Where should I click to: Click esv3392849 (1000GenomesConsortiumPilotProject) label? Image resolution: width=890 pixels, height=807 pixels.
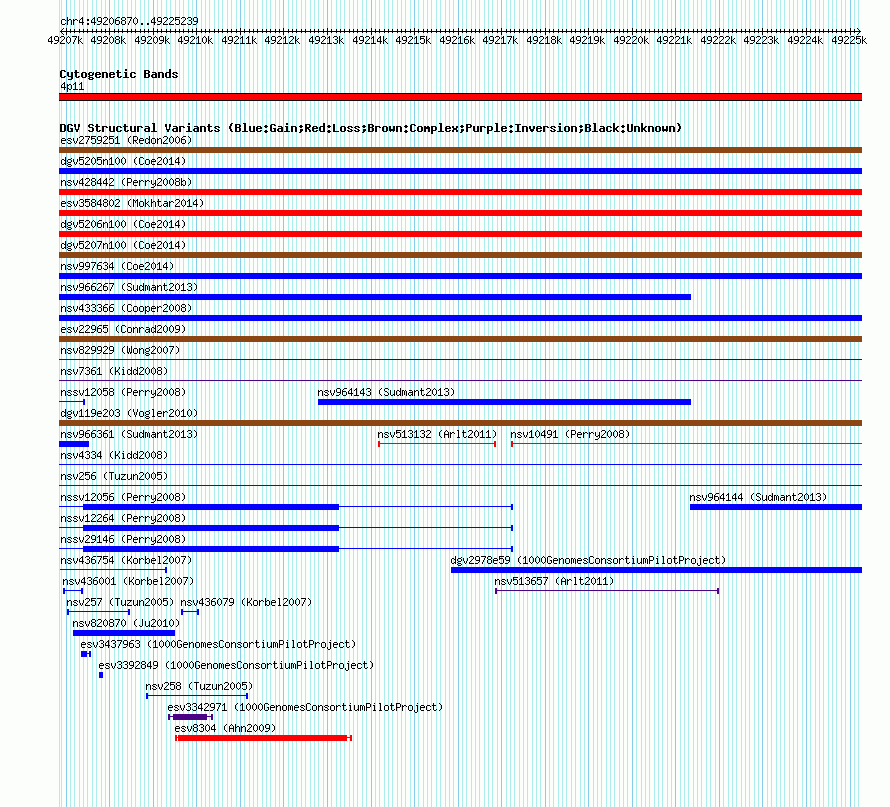[236, 665]
